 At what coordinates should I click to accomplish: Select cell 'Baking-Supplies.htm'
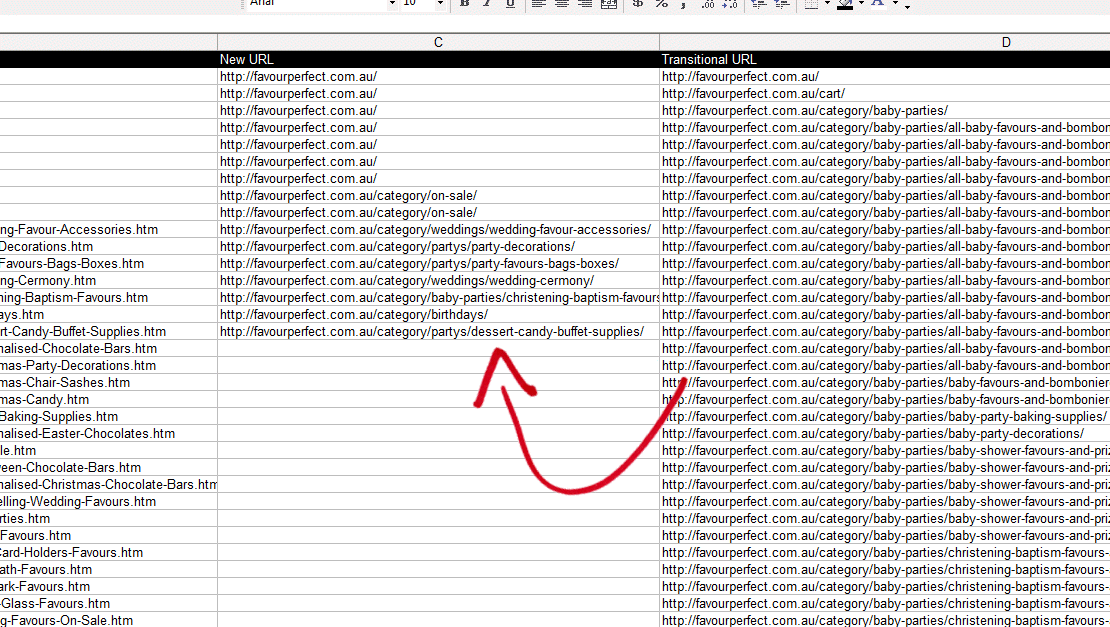tap(108, 416)
